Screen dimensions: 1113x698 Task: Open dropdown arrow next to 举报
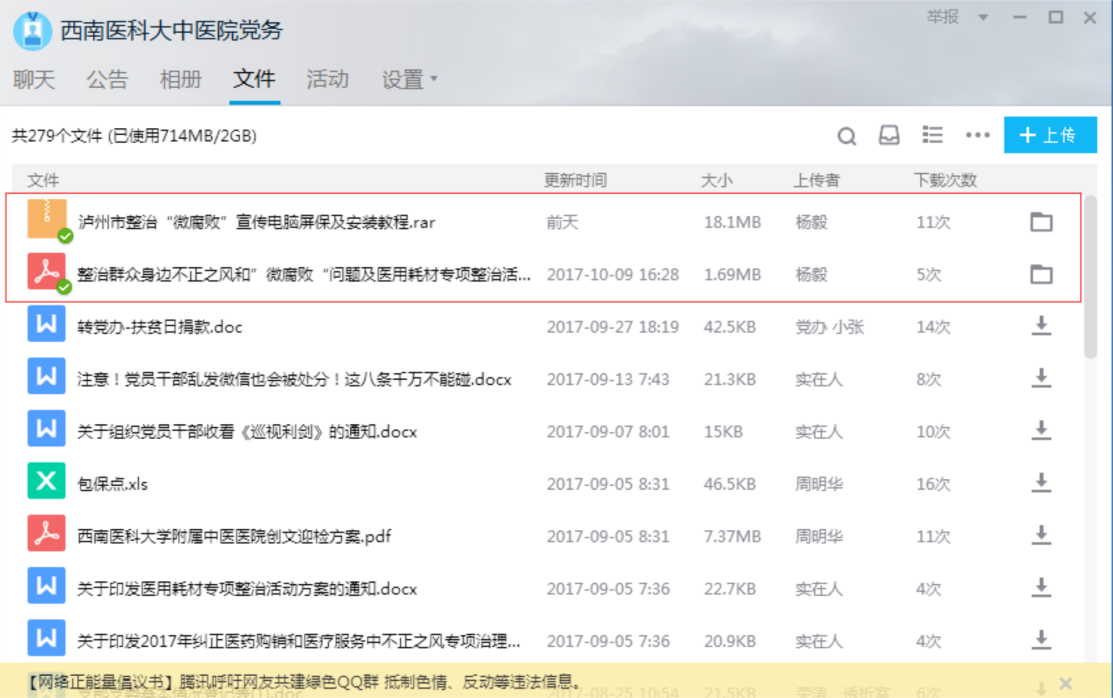pos(983,18)
